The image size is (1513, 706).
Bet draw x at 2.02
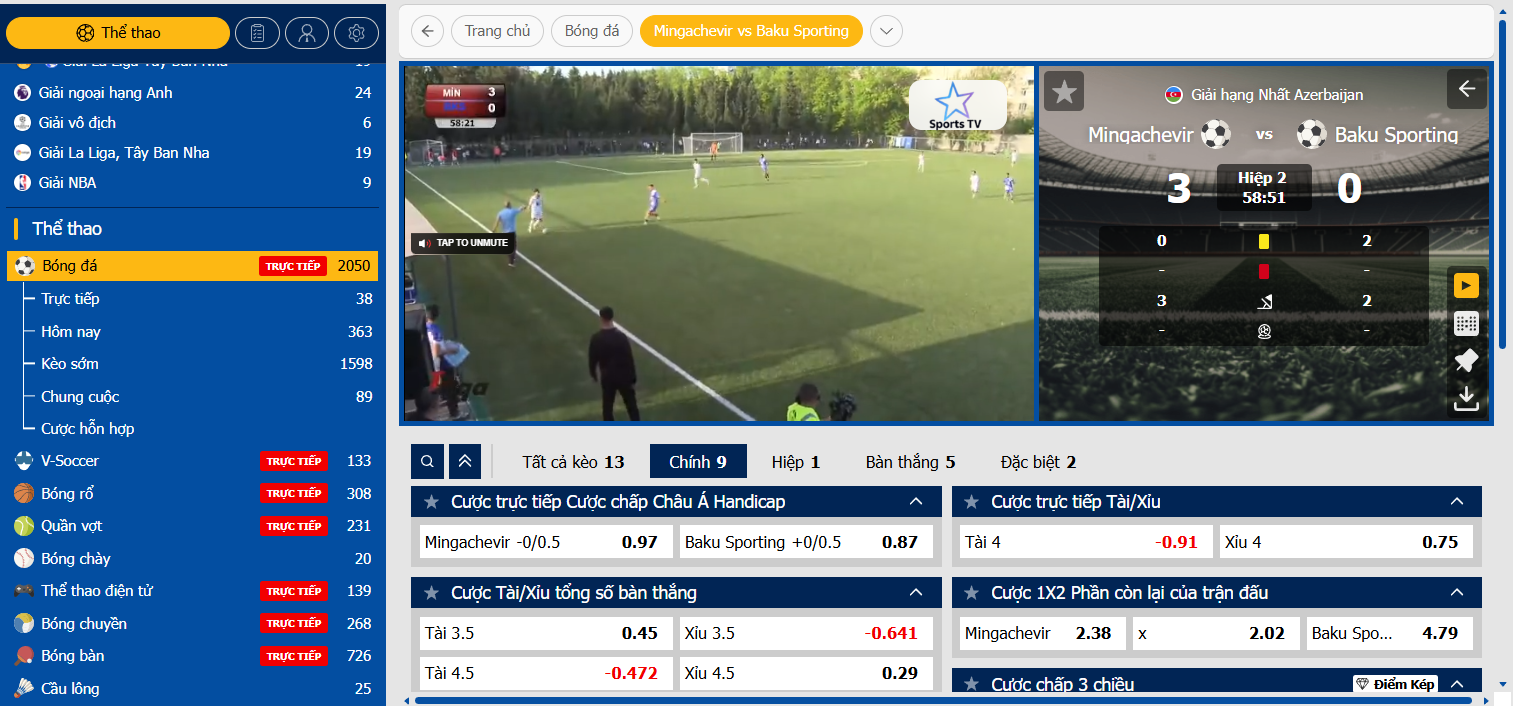pos(1216,633)
